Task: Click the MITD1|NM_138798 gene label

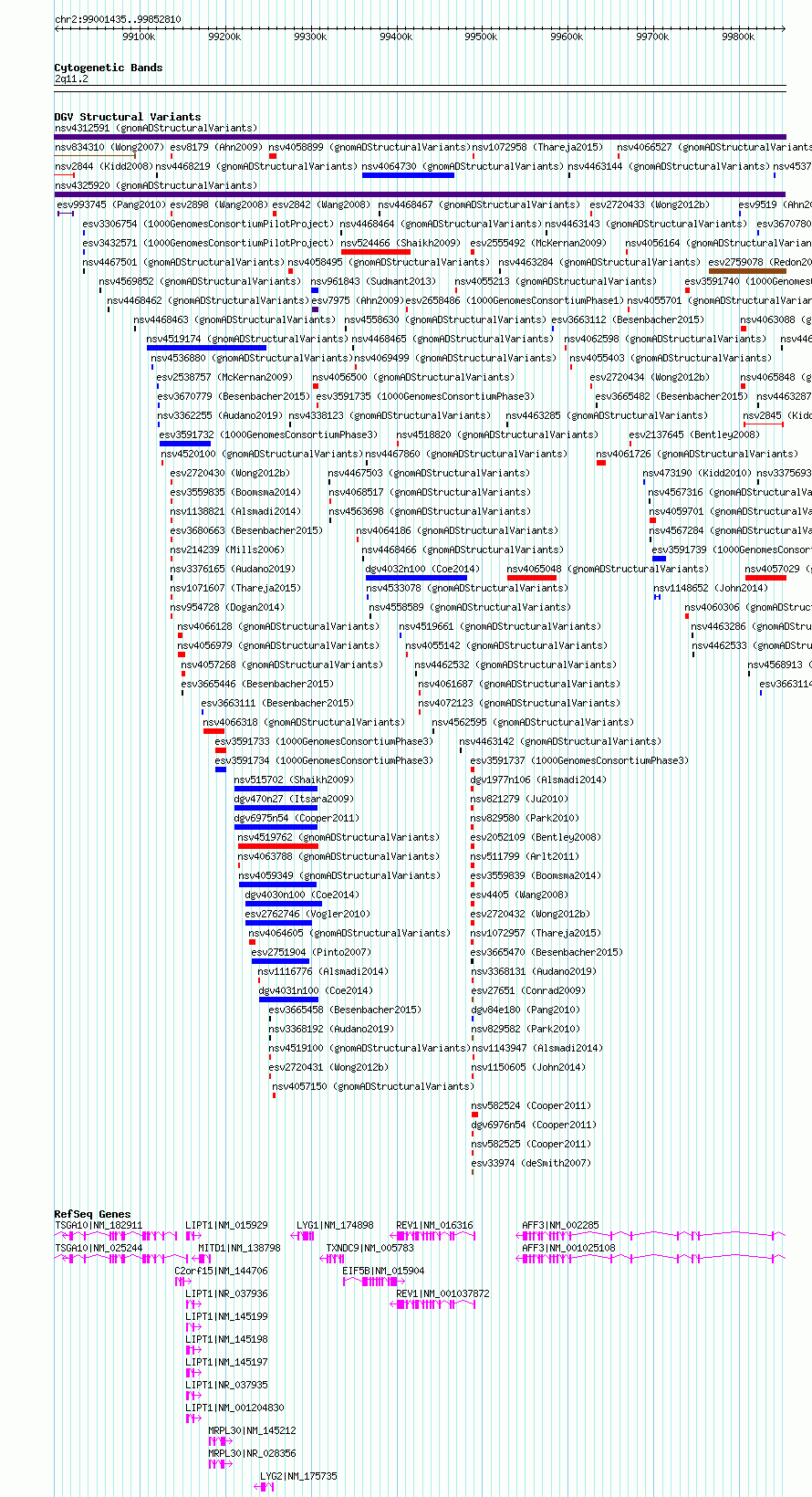Action: (x=239, y=1248)
